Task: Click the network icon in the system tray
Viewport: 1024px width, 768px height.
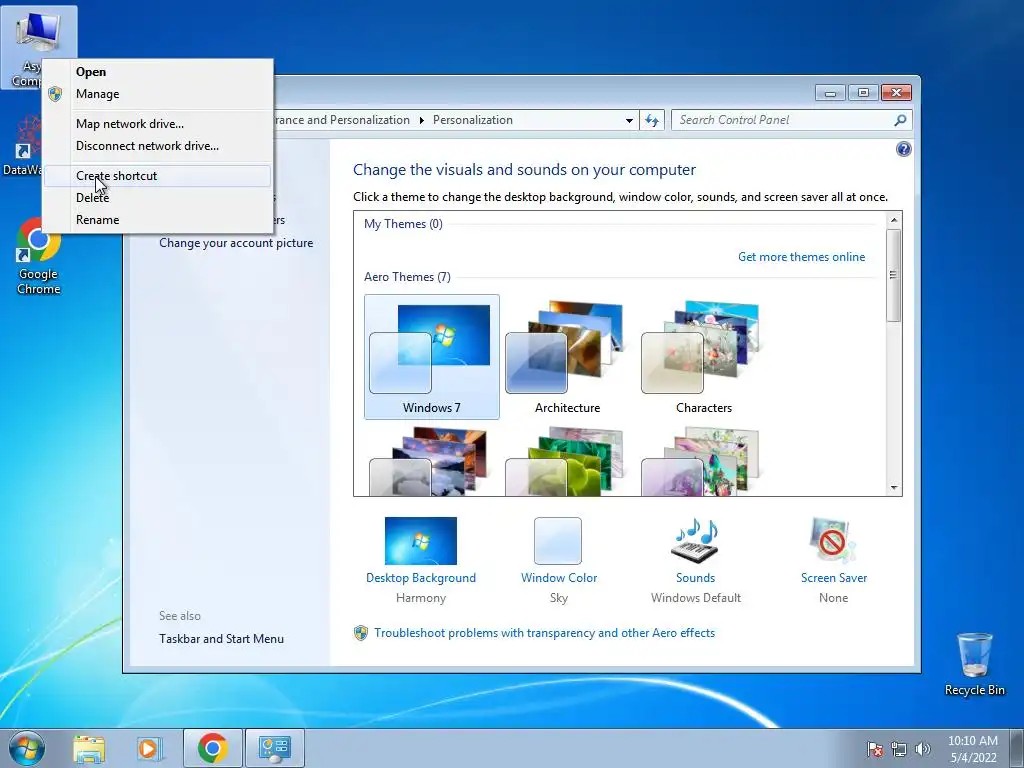Action: [899, 749]
